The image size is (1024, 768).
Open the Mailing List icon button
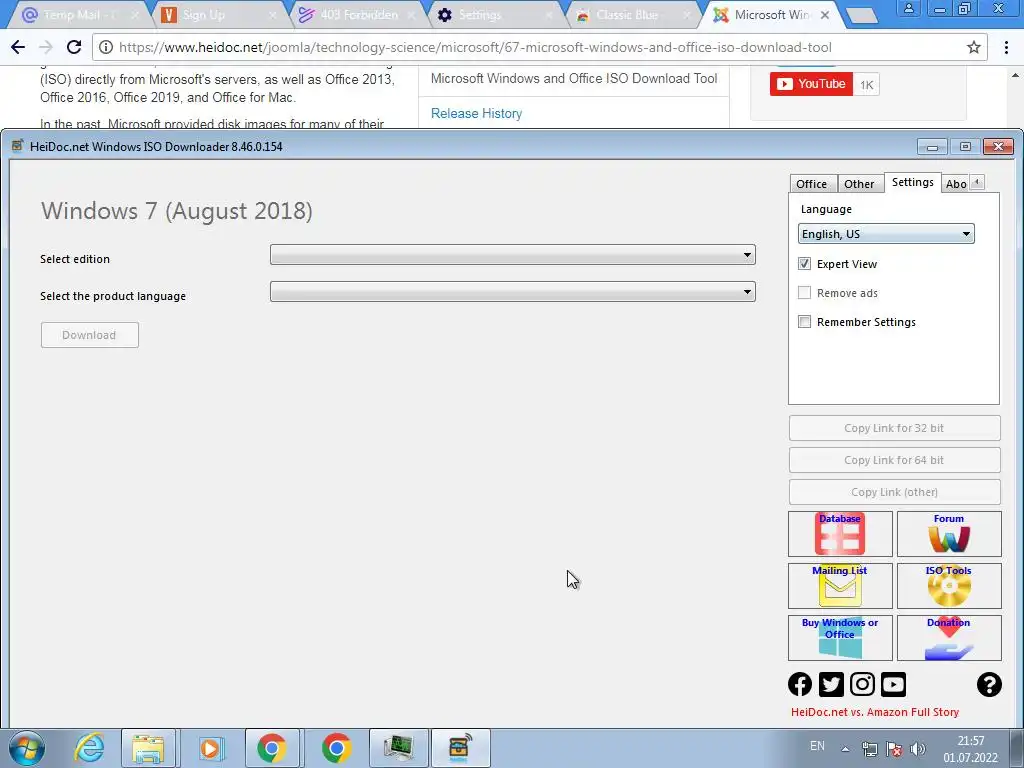click(x=840, y=586)
